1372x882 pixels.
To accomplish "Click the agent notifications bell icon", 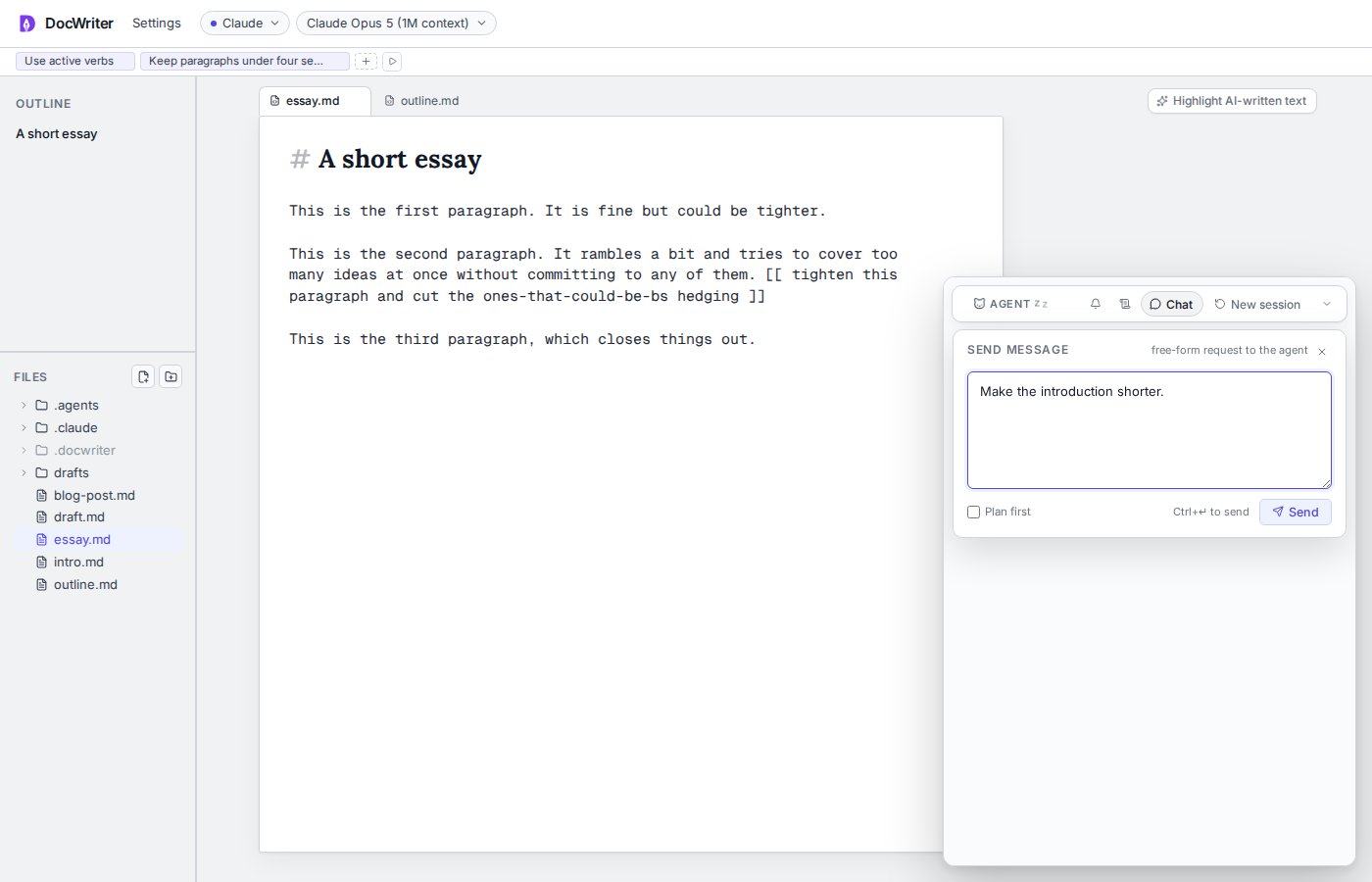I will click(1096, 304).
